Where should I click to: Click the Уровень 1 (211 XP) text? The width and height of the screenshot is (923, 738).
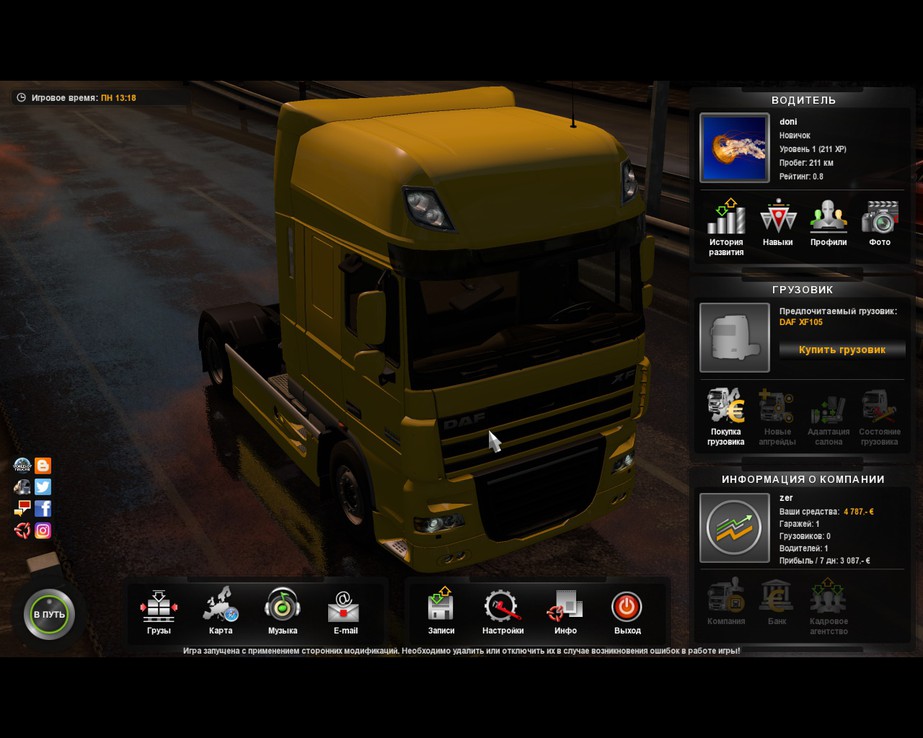813,149
